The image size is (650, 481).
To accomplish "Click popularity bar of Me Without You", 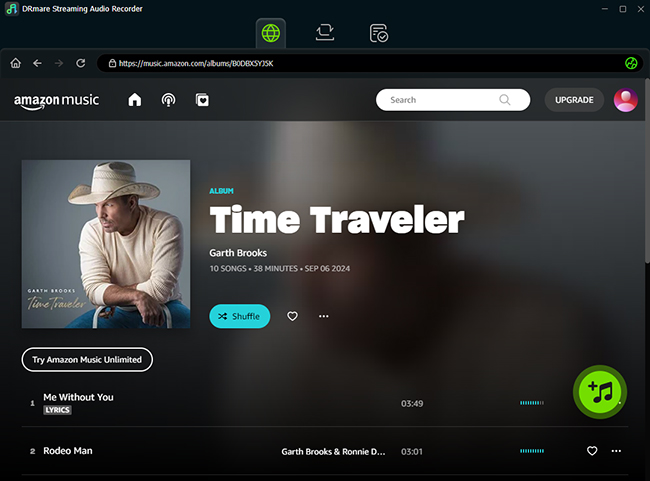I will 532,403.
